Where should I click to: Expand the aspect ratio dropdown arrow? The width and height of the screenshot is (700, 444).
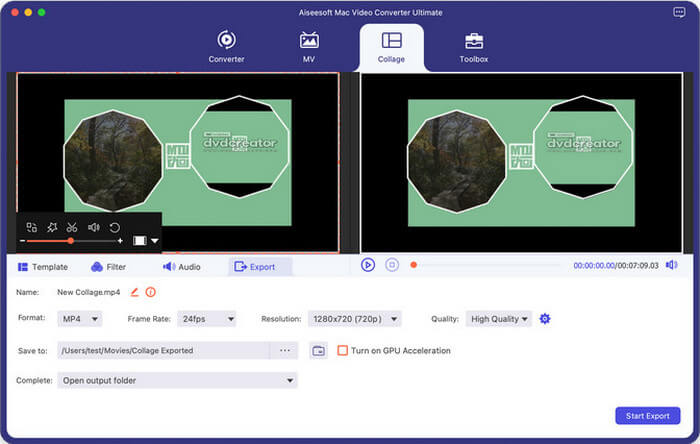point(154,241)
